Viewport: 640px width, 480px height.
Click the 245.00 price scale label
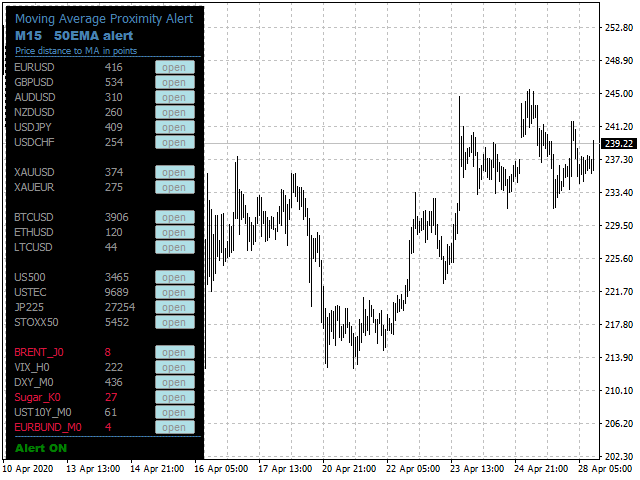click(x=619, y=94)
